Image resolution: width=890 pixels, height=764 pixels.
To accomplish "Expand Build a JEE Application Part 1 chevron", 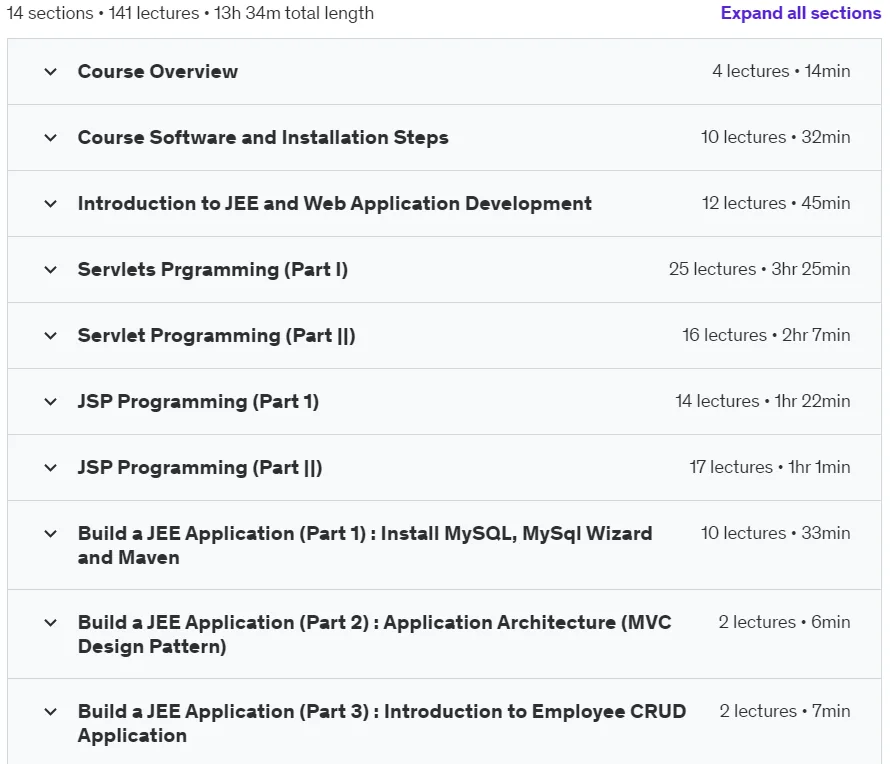I will [x=51, y=534].
